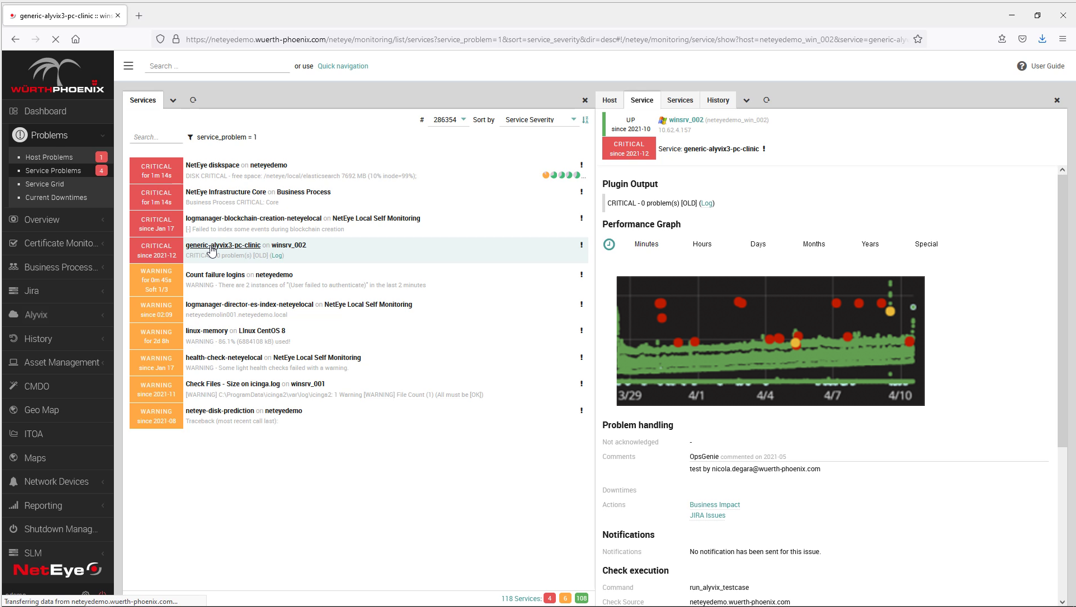Switch to the History tab
The width and height of the screenshot is (1076, 607).
click(718, 100)
